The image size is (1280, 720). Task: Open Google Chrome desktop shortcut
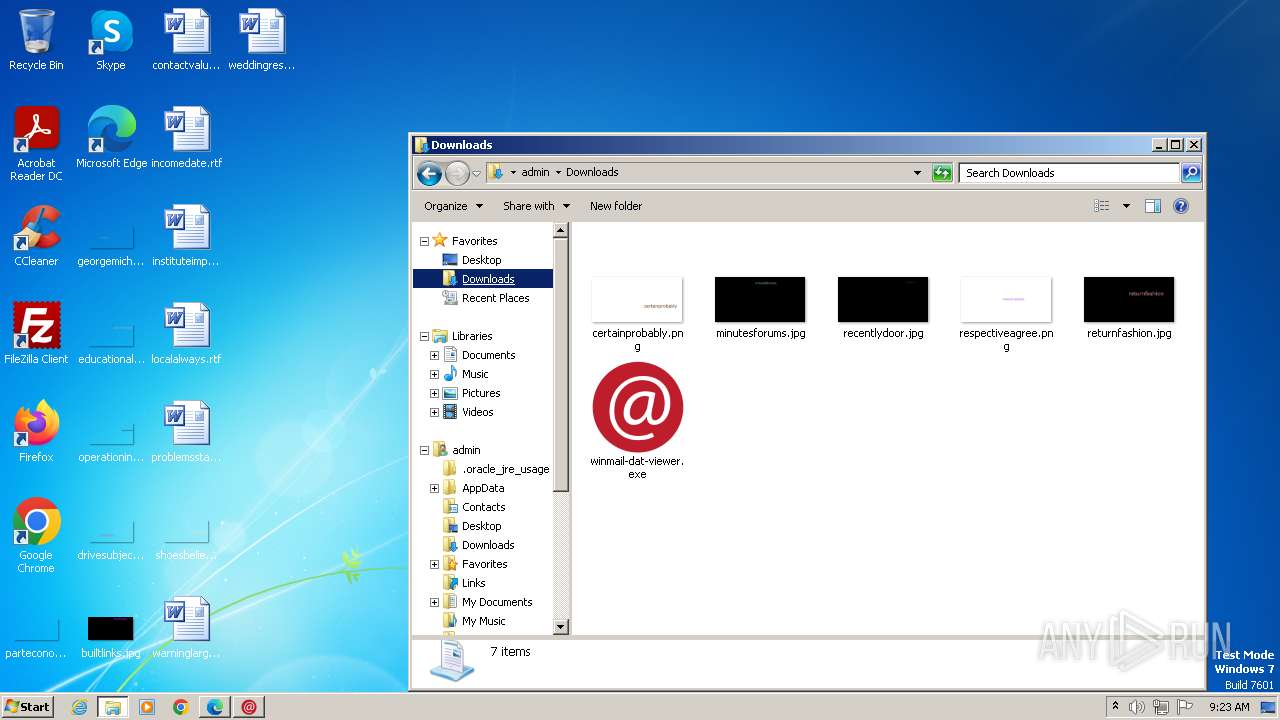[36, 536]
